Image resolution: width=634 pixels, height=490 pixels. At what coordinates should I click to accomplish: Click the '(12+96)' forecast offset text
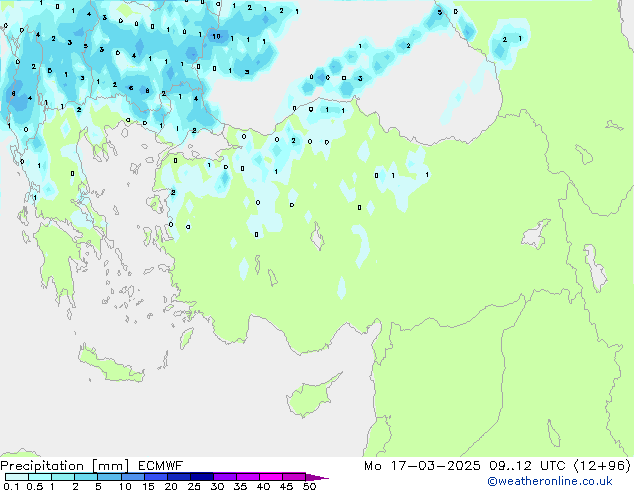coord(602,466)
